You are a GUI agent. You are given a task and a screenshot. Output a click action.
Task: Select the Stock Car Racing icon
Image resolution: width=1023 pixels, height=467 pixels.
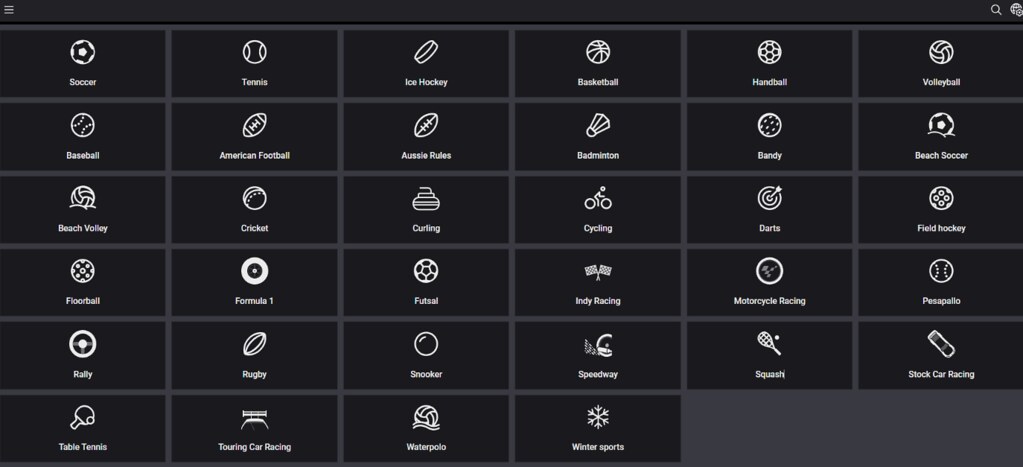click(x=941, y=344)
